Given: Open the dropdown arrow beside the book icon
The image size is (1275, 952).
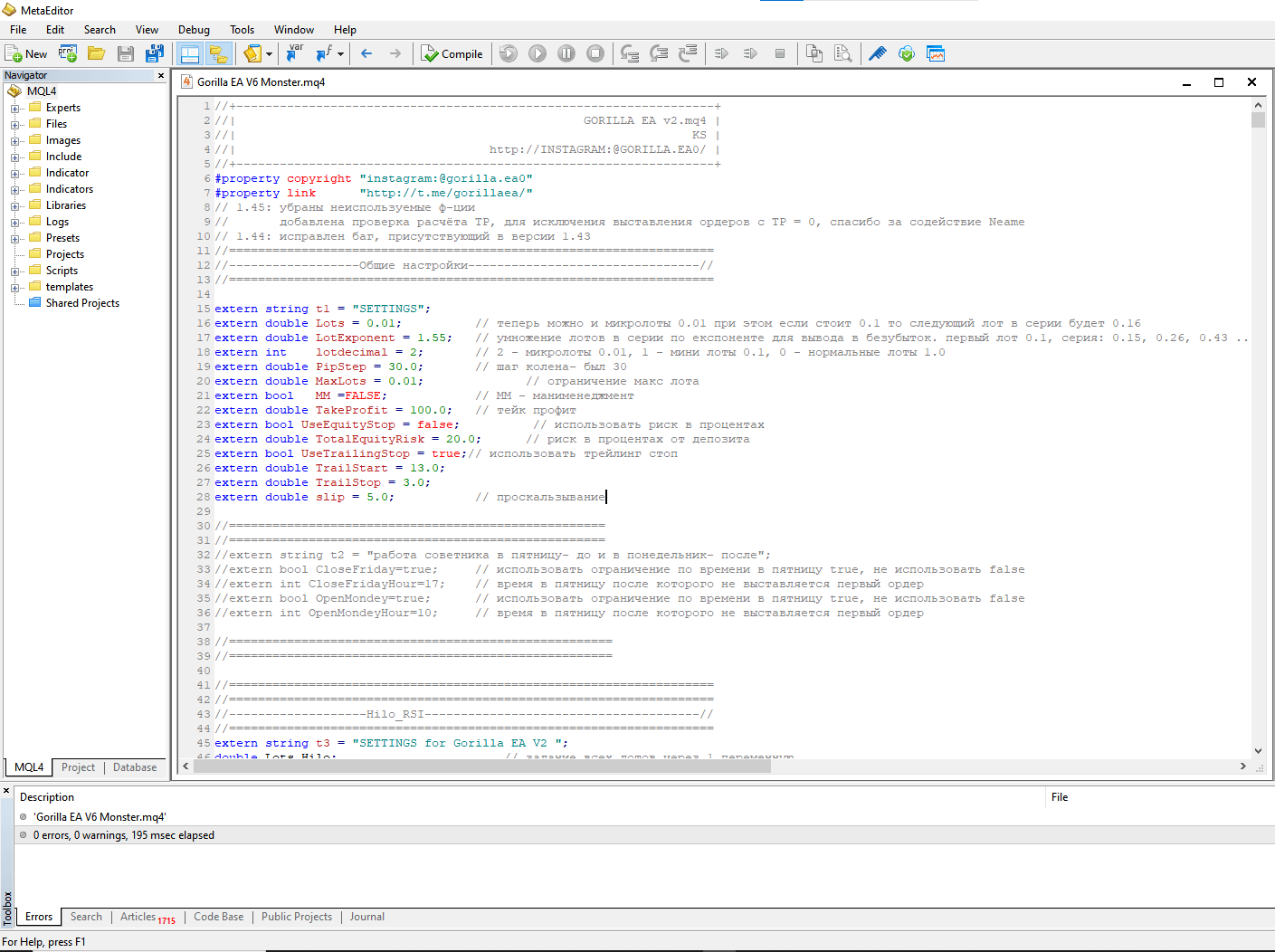Looking at the screenshot, I should (x=269, y=53).
